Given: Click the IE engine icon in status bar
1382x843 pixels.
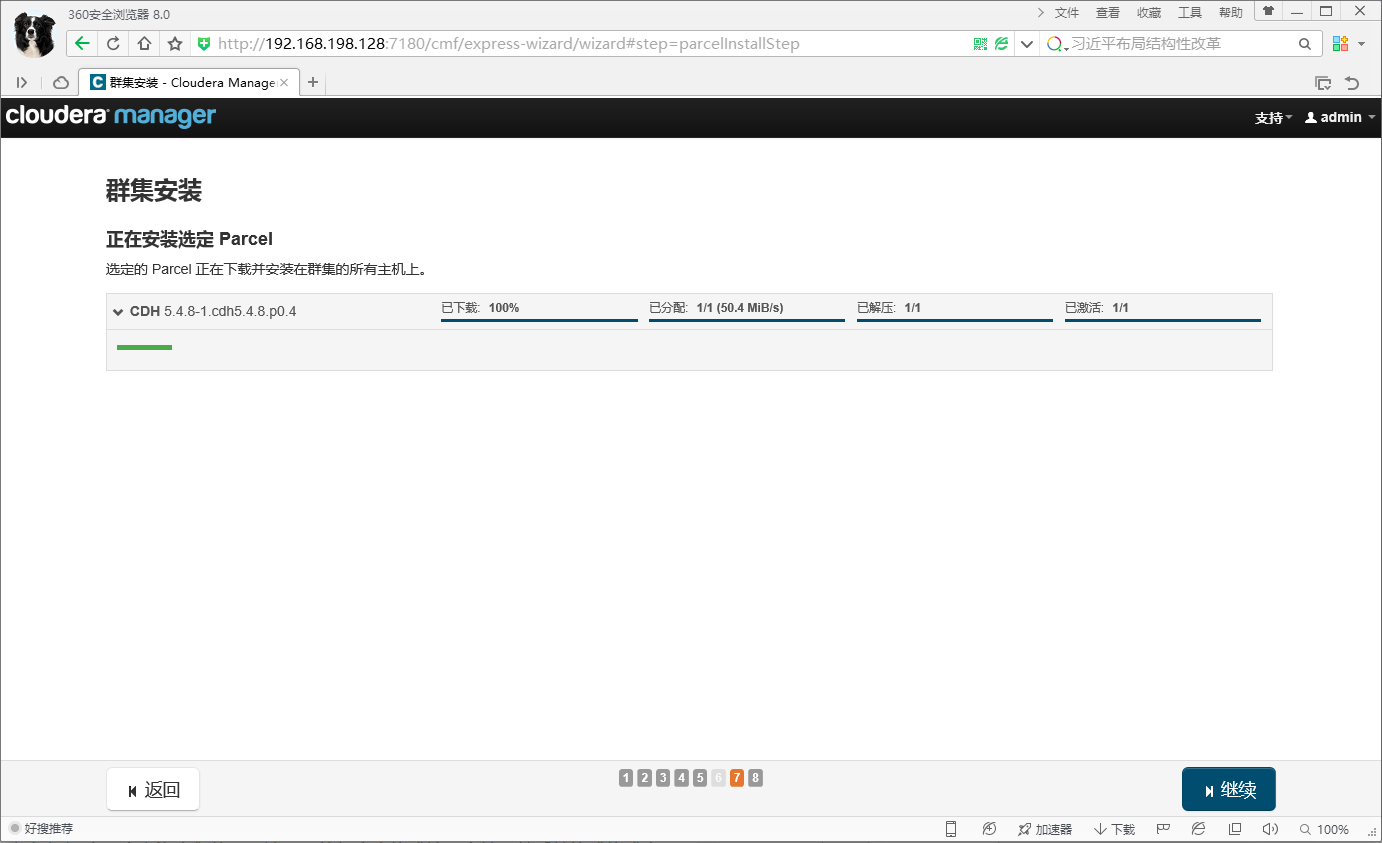Looking at the screenshot, I should [1198, 829].
